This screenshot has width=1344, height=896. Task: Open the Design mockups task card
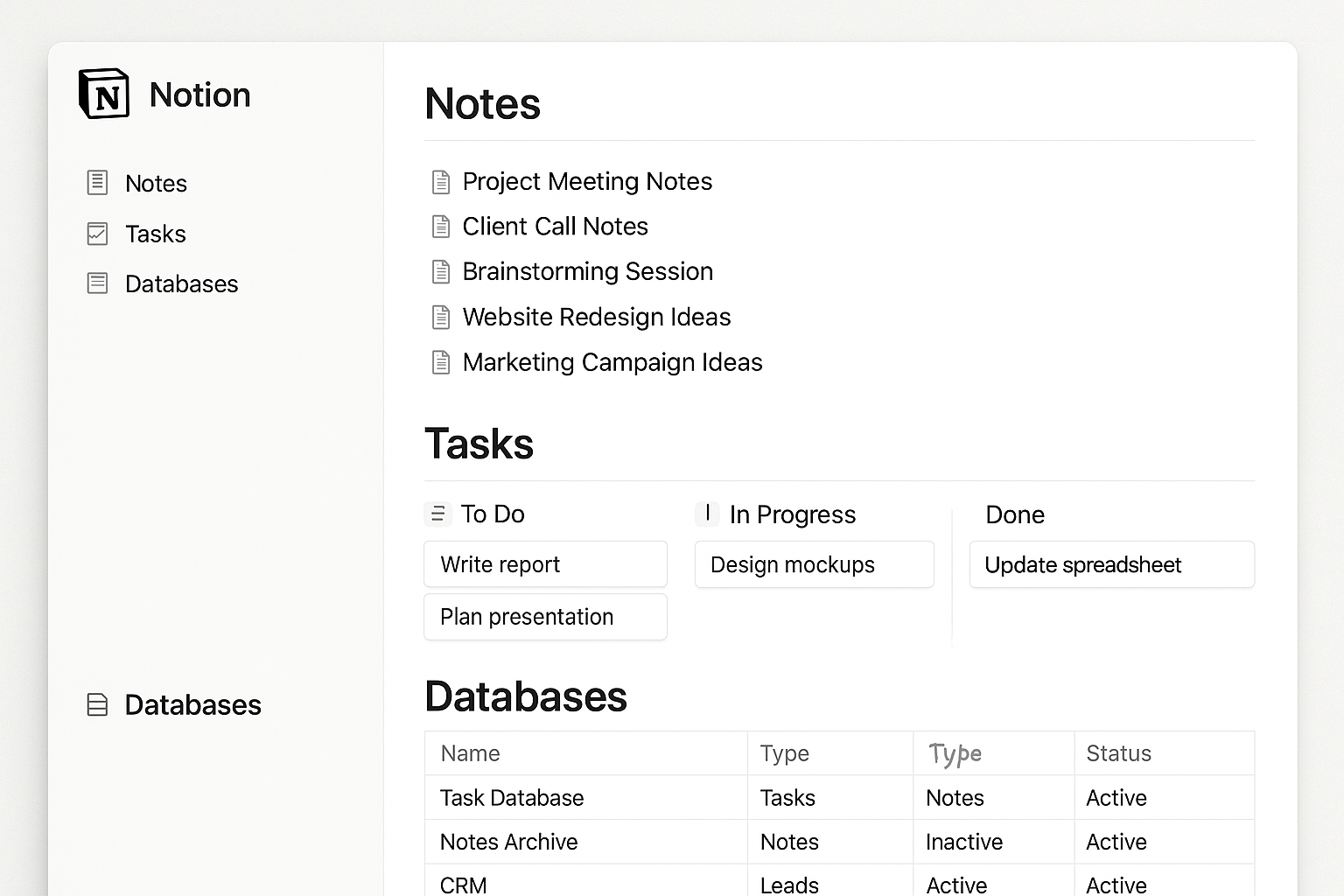point(814,564)
